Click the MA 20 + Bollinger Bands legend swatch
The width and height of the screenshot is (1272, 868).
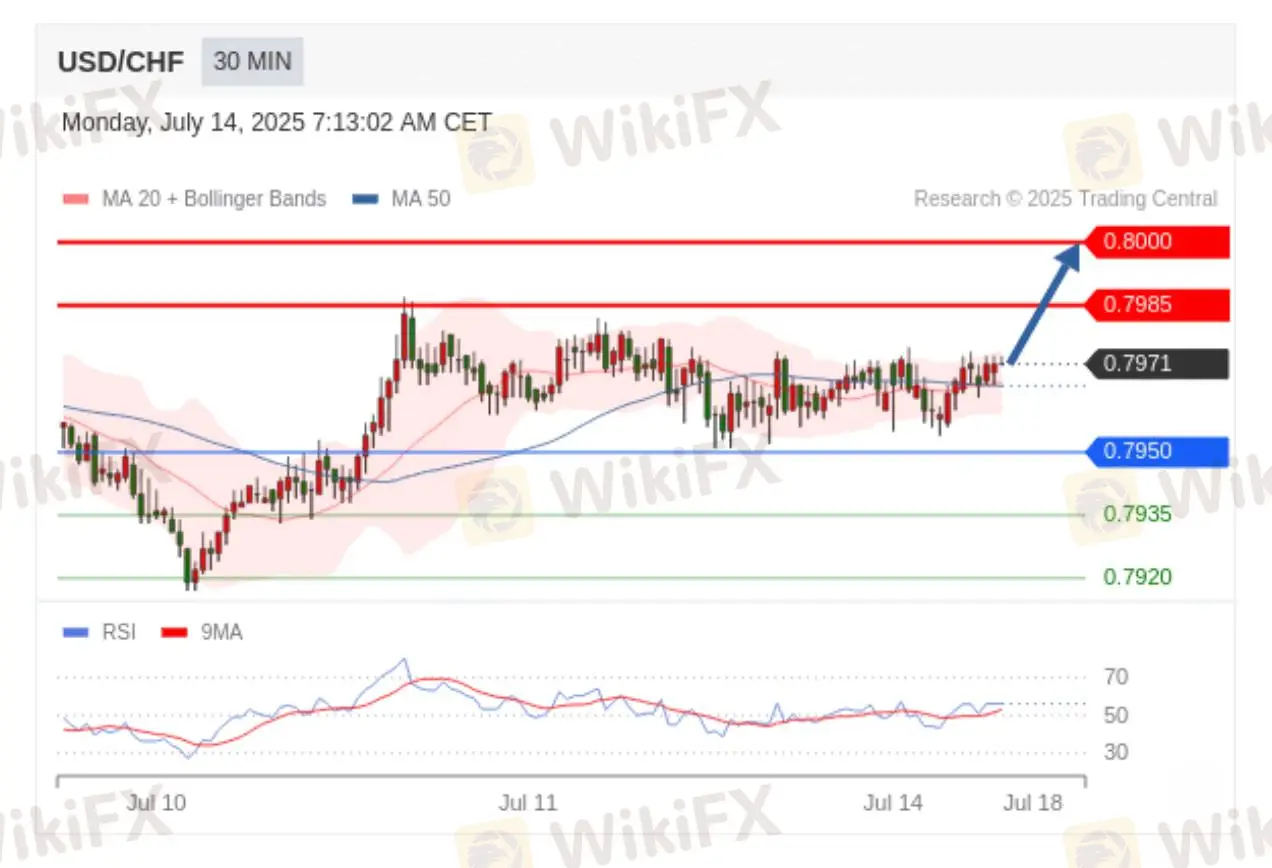(x=76, y=199)
